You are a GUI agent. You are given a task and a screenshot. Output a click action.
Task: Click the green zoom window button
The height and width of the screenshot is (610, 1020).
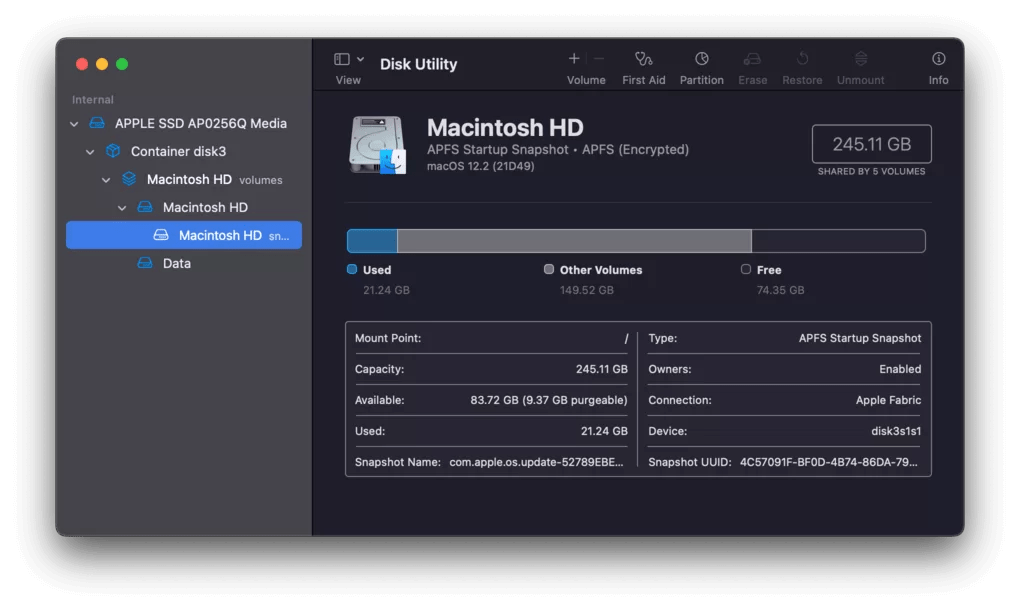coord(122,64)
